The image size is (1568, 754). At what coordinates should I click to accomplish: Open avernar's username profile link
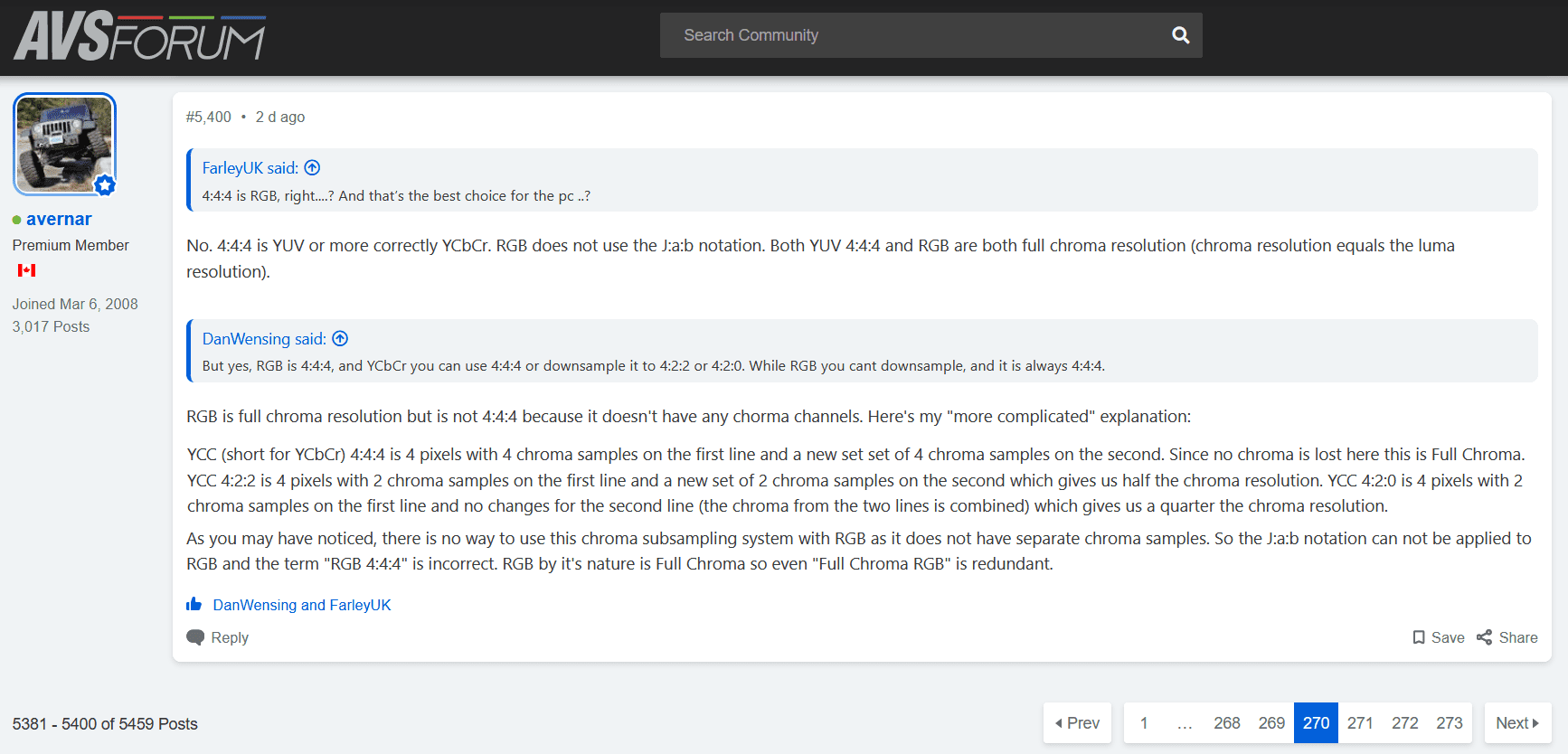(59, 219)
